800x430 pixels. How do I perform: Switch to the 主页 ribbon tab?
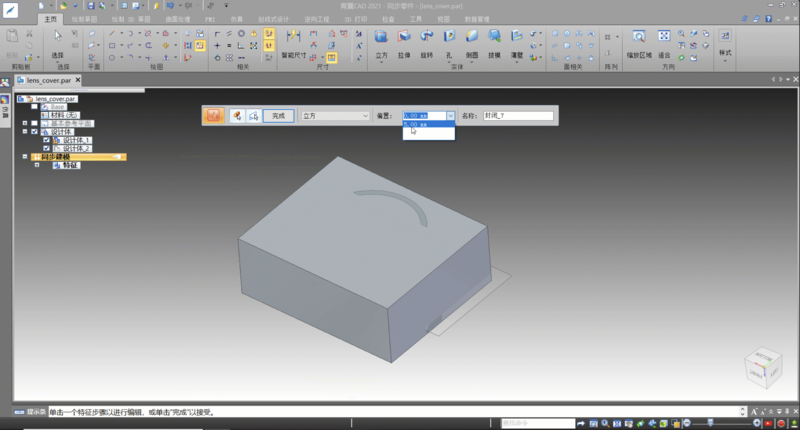pyautogui.click(x=51, y=19)
